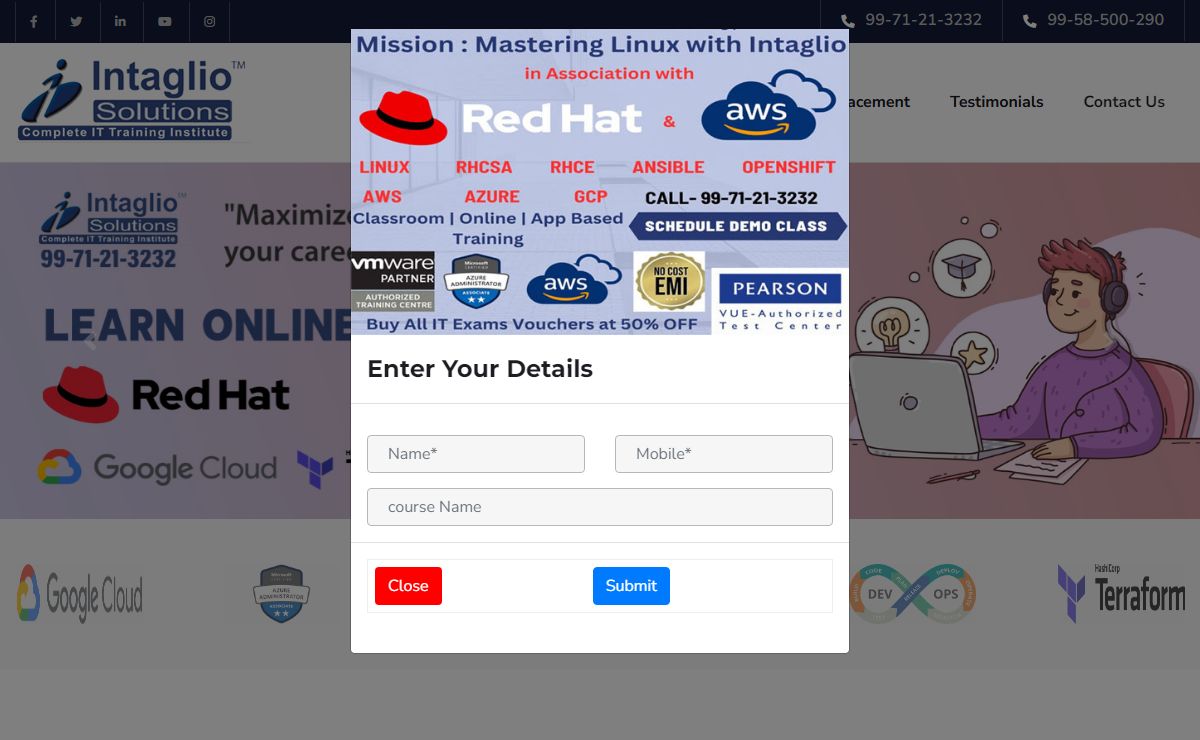Click the 99-71-21-3232 number in slider
1200x740 pixels.
[108, 258]
